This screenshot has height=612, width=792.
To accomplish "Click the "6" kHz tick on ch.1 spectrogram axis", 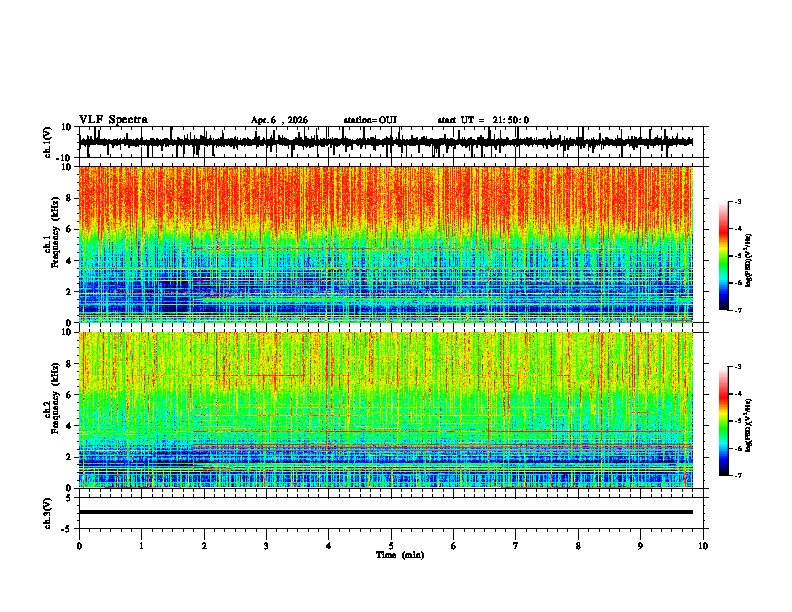I will (x=69, y=229).
